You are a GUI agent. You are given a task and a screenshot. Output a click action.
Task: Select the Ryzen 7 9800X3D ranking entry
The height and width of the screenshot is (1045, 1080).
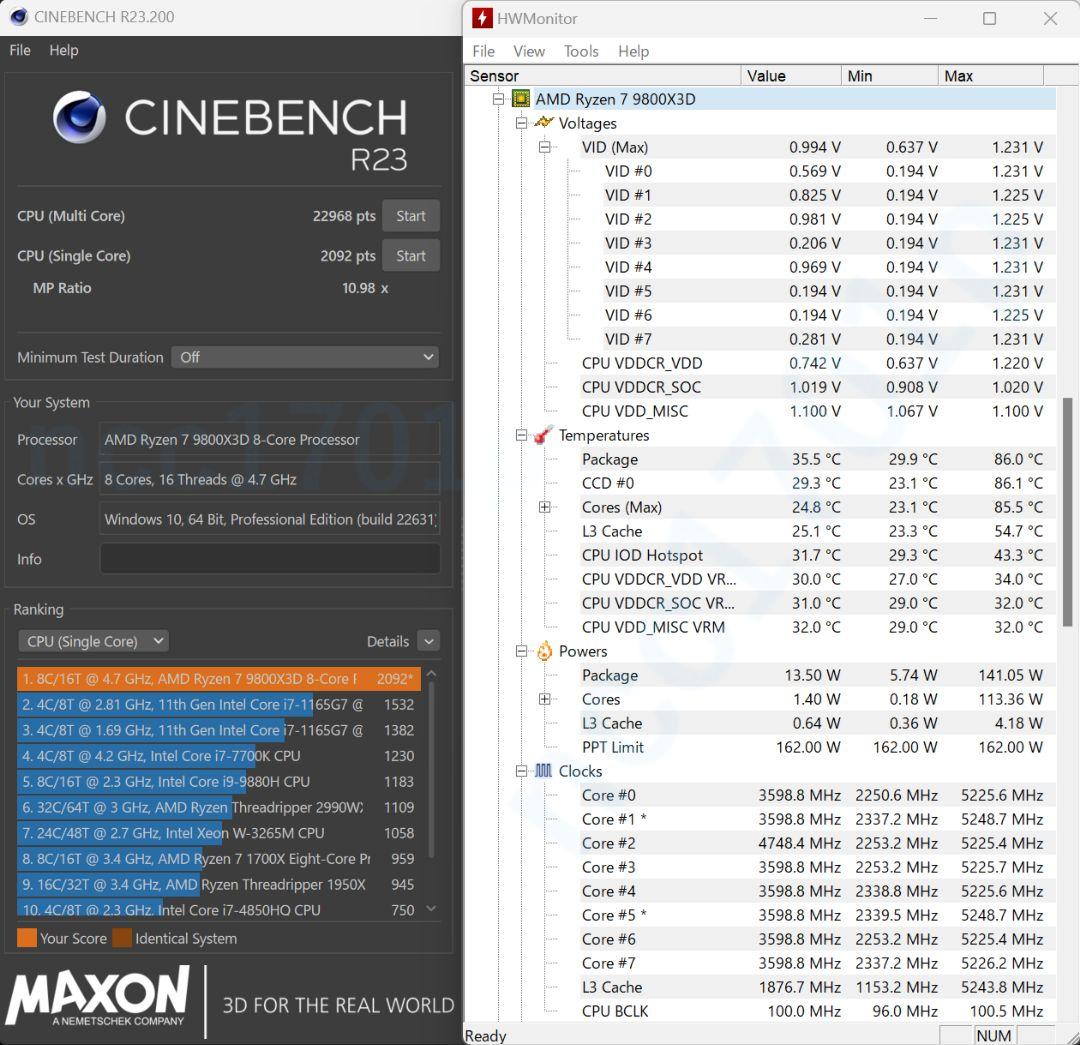coord(218,679)
